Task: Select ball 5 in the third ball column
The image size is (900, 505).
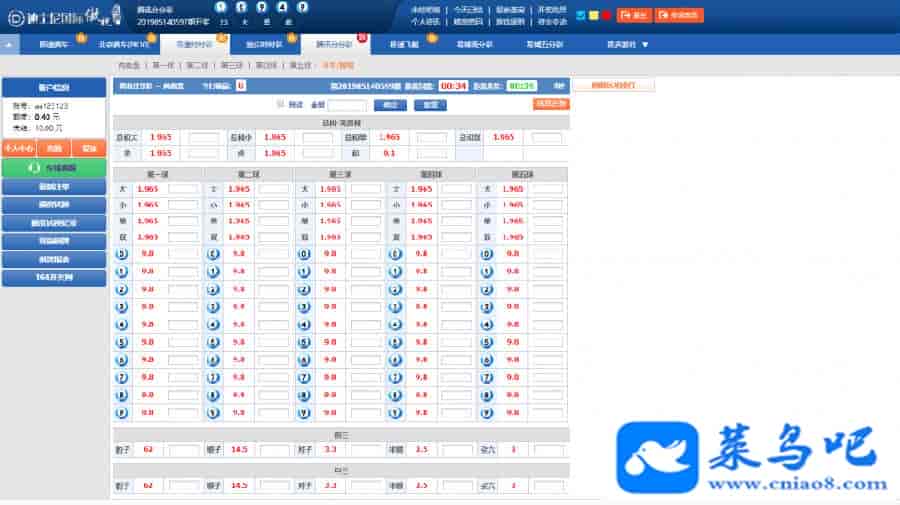Action: [305, 342]
